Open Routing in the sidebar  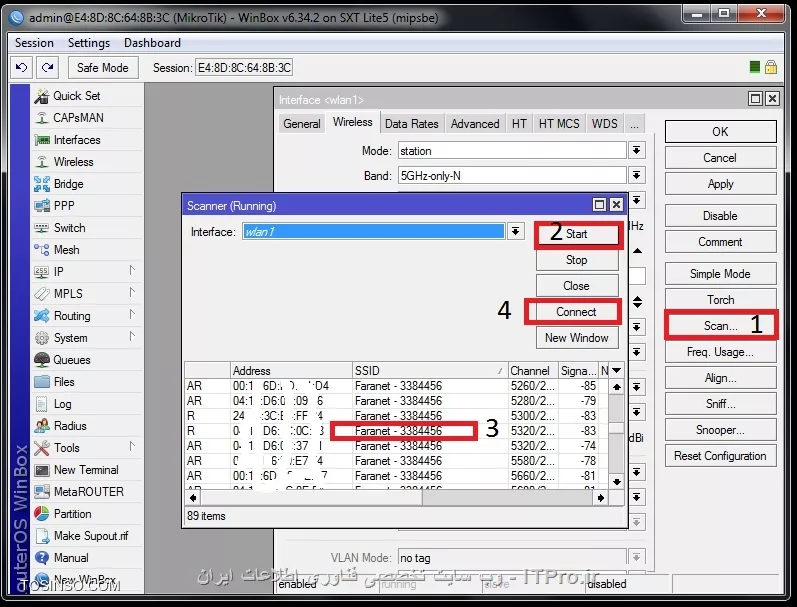coord(72,316)
